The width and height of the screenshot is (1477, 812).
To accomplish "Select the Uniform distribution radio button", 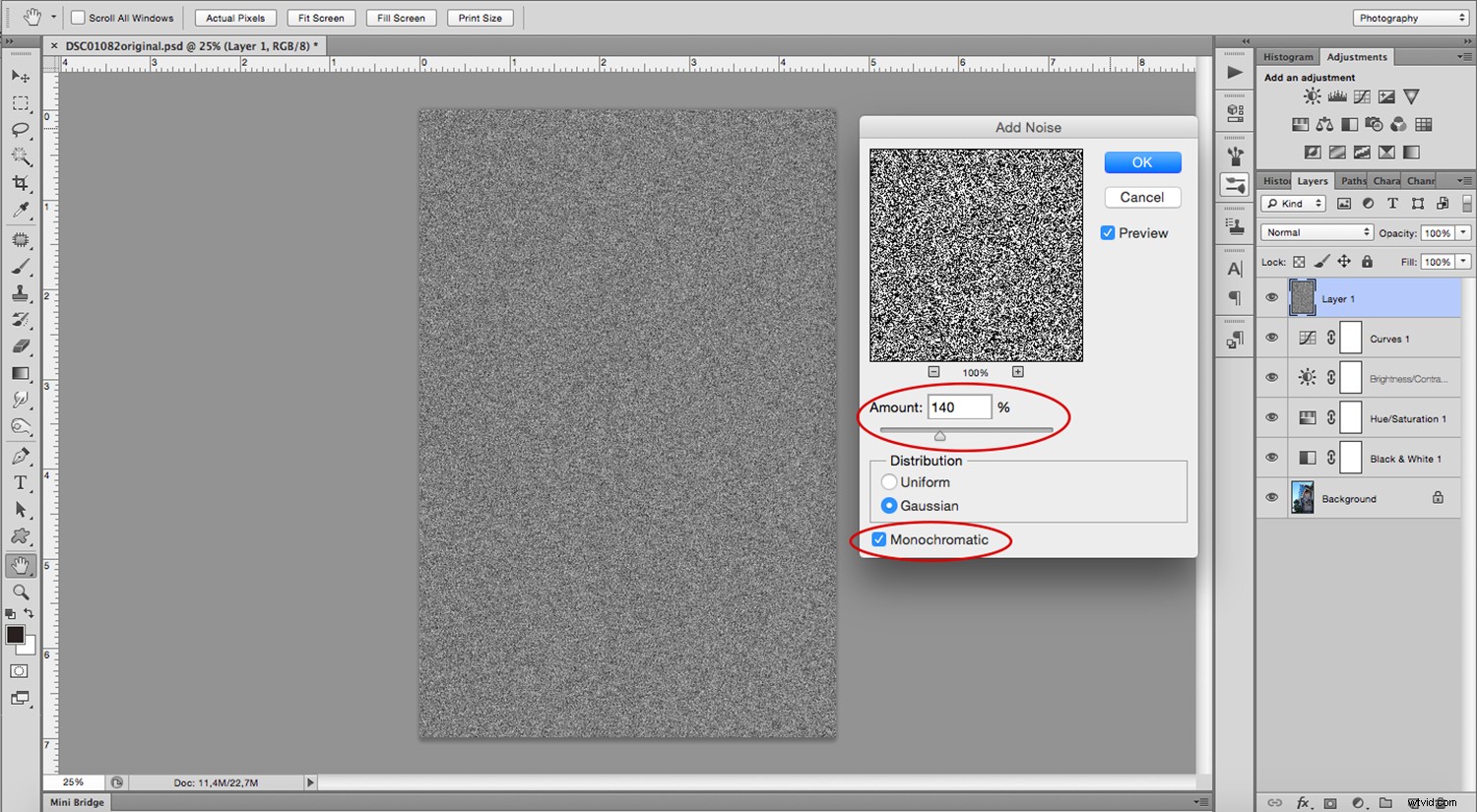I will coord(889,481).
